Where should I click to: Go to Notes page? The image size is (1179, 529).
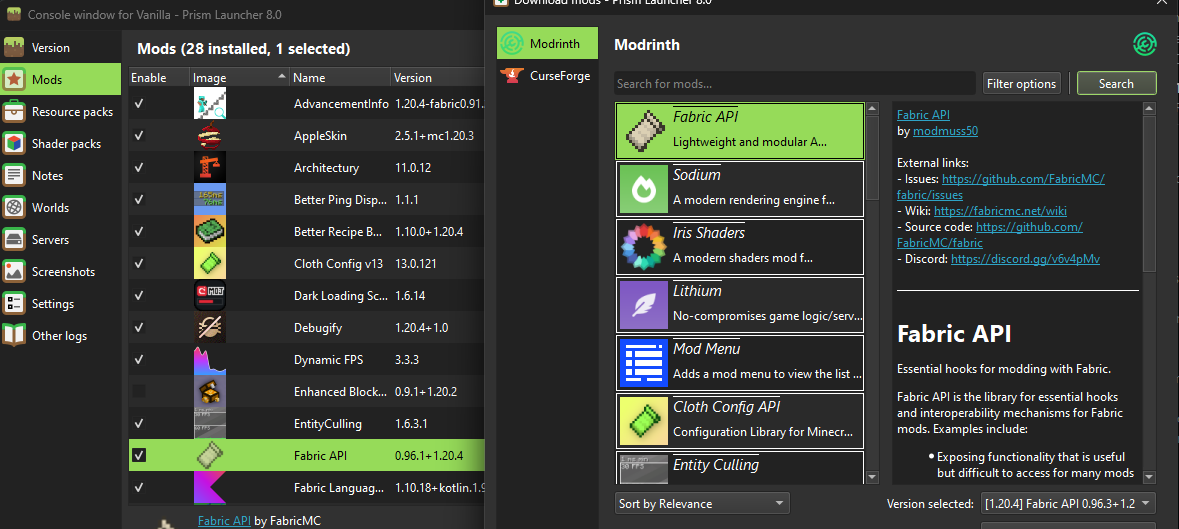click(60, 175)
